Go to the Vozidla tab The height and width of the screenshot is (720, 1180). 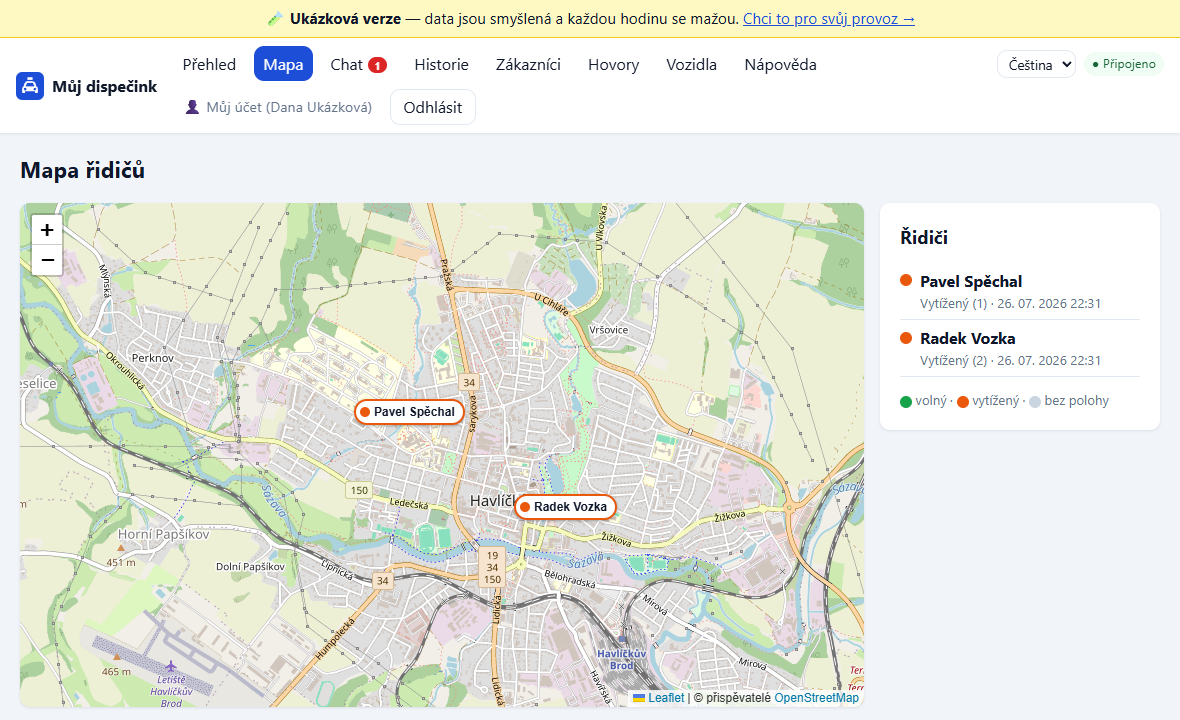[x=691, y=65]
